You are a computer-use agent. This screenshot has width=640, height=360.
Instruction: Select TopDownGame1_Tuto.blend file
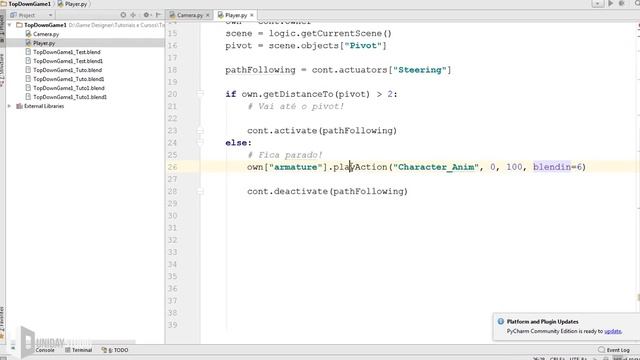coord(67,70)
